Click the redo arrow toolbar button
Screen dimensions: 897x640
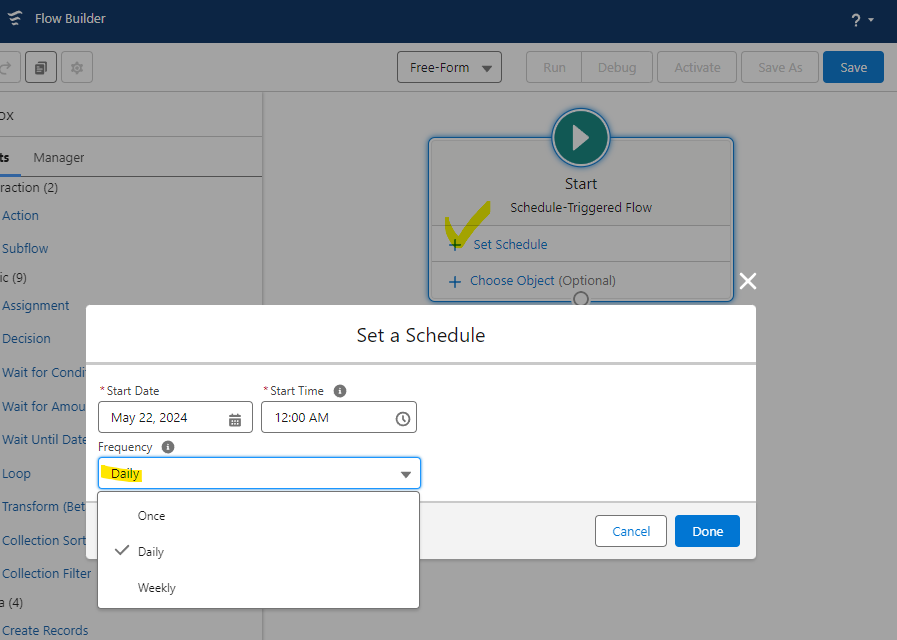[8, 67]
